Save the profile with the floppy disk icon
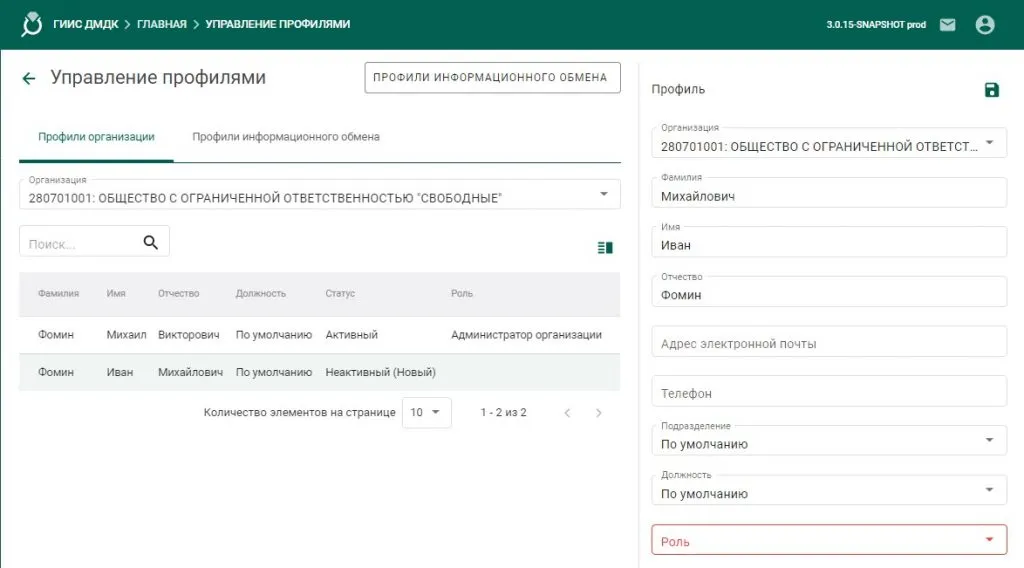Viewport: 1024px width, 568px height. pos(991,90)
